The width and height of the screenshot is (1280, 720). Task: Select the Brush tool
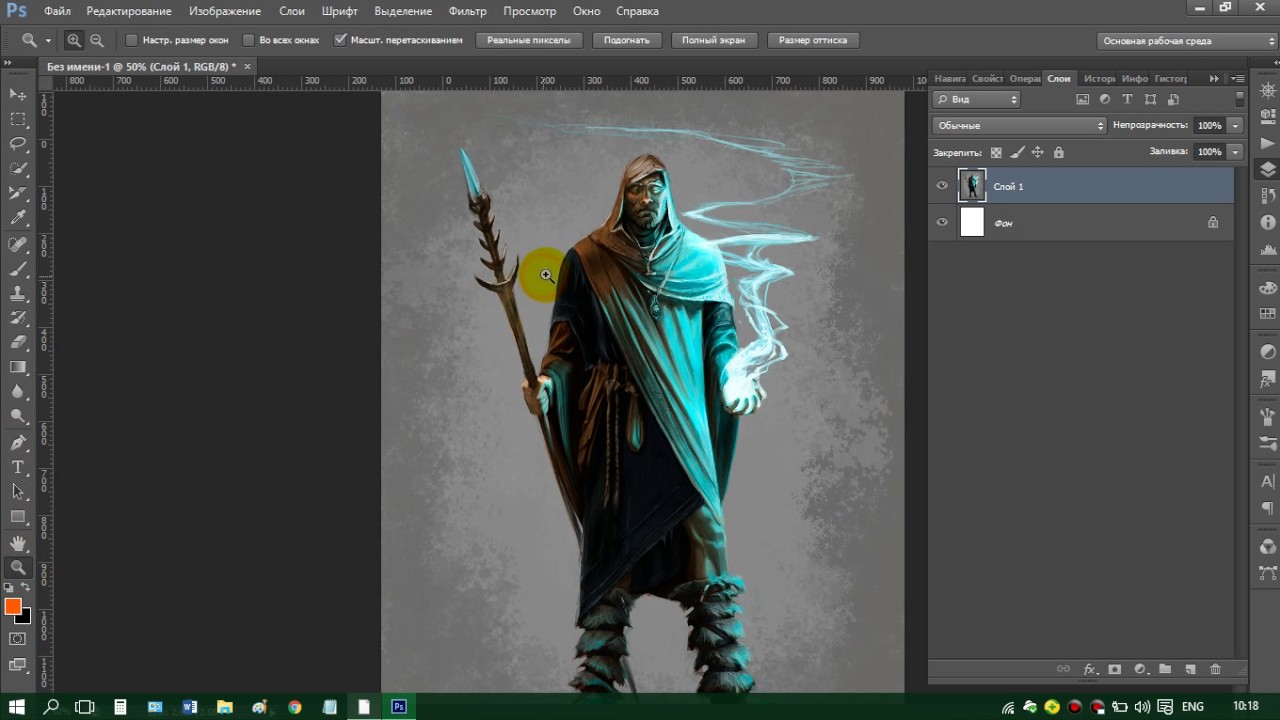[x=18, y=269]
